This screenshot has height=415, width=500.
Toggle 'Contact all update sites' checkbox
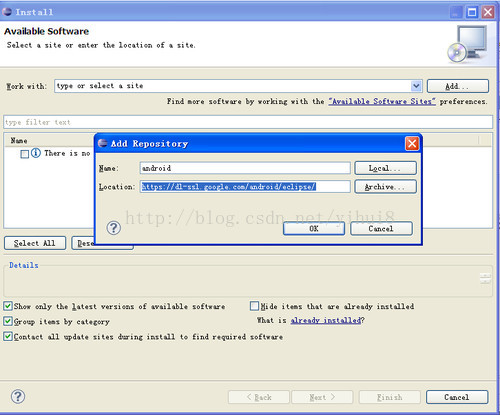[x=8, y=336]
